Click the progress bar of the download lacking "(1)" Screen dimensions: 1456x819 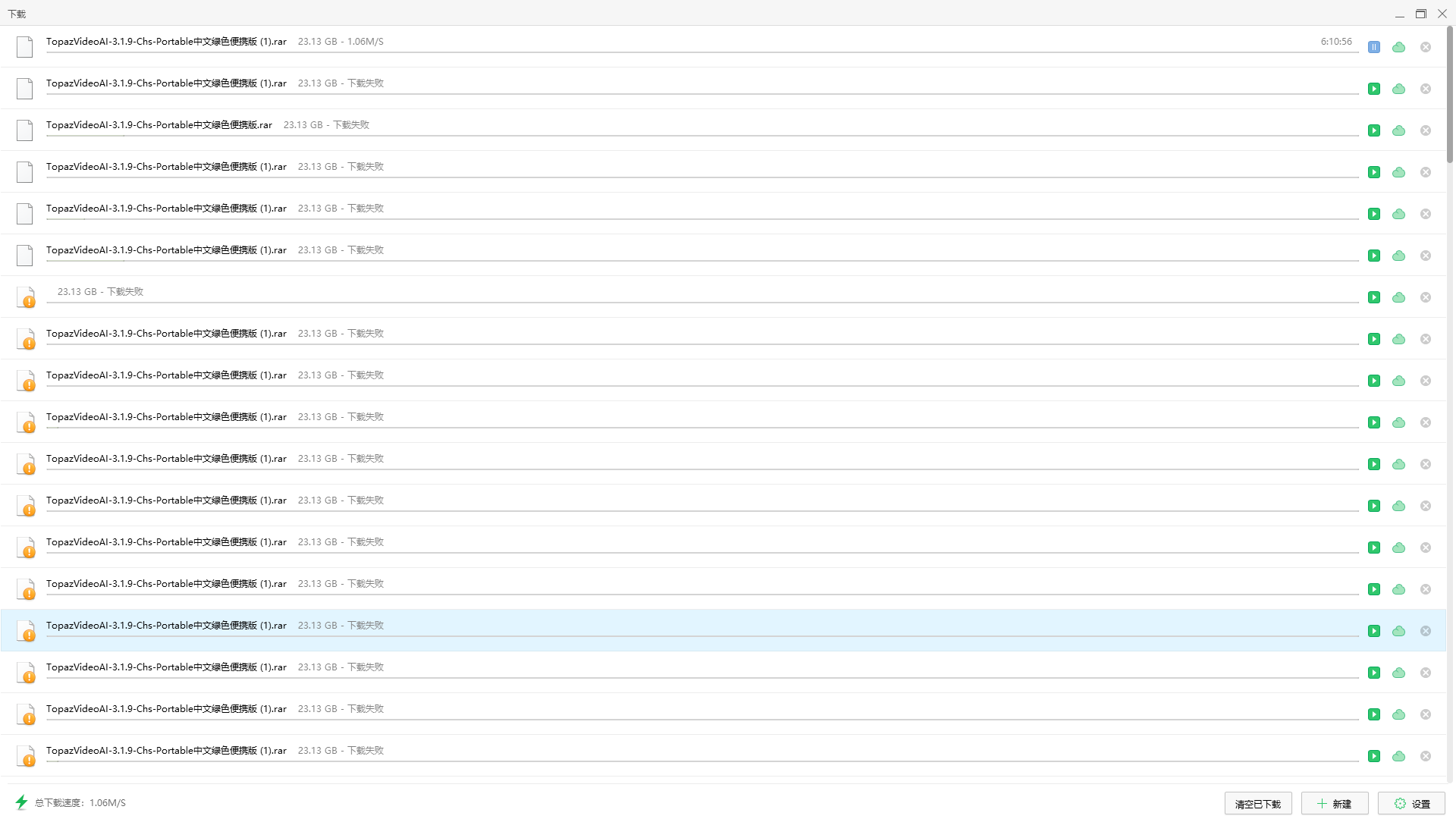(702, 136)
